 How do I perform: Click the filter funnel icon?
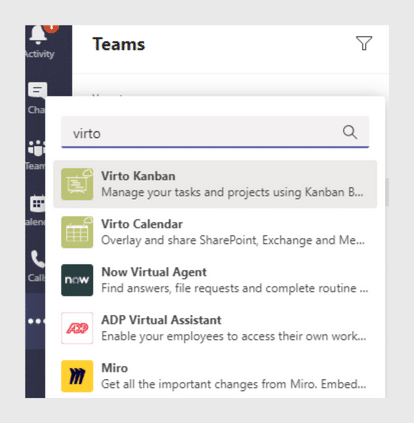[x=364, y=43]
